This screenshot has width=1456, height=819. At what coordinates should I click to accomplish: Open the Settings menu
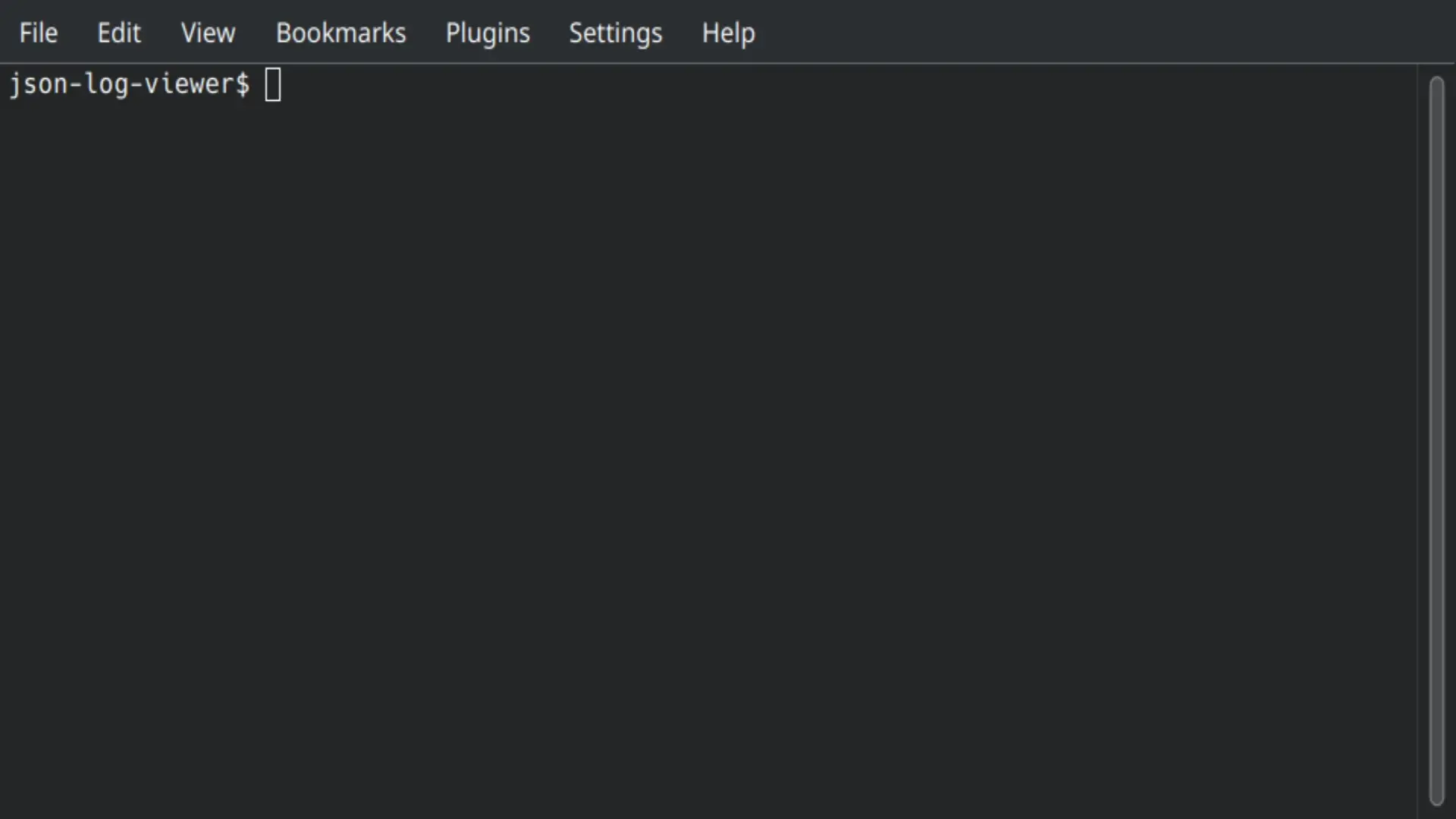[615, 33]
